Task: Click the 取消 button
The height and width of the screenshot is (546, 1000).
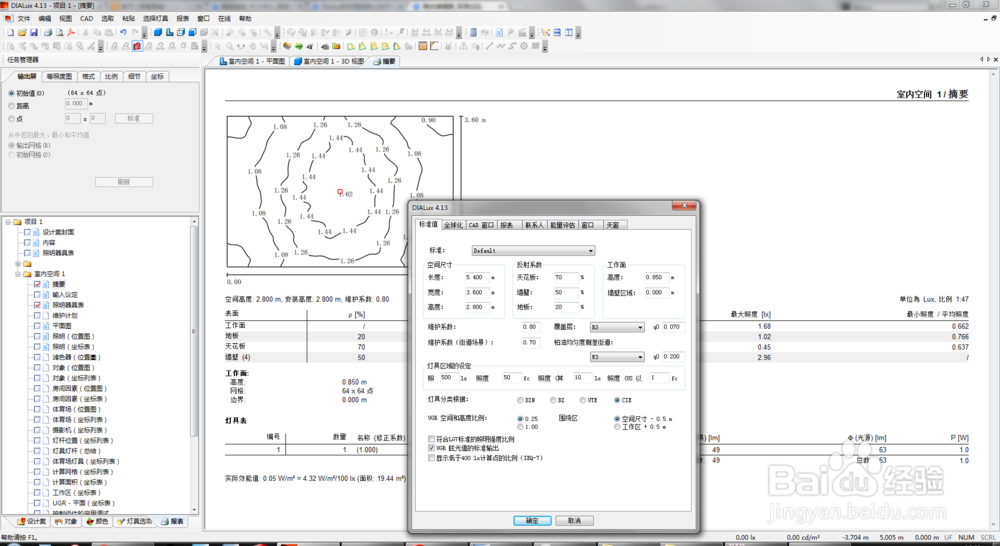Action: [575, 520]
